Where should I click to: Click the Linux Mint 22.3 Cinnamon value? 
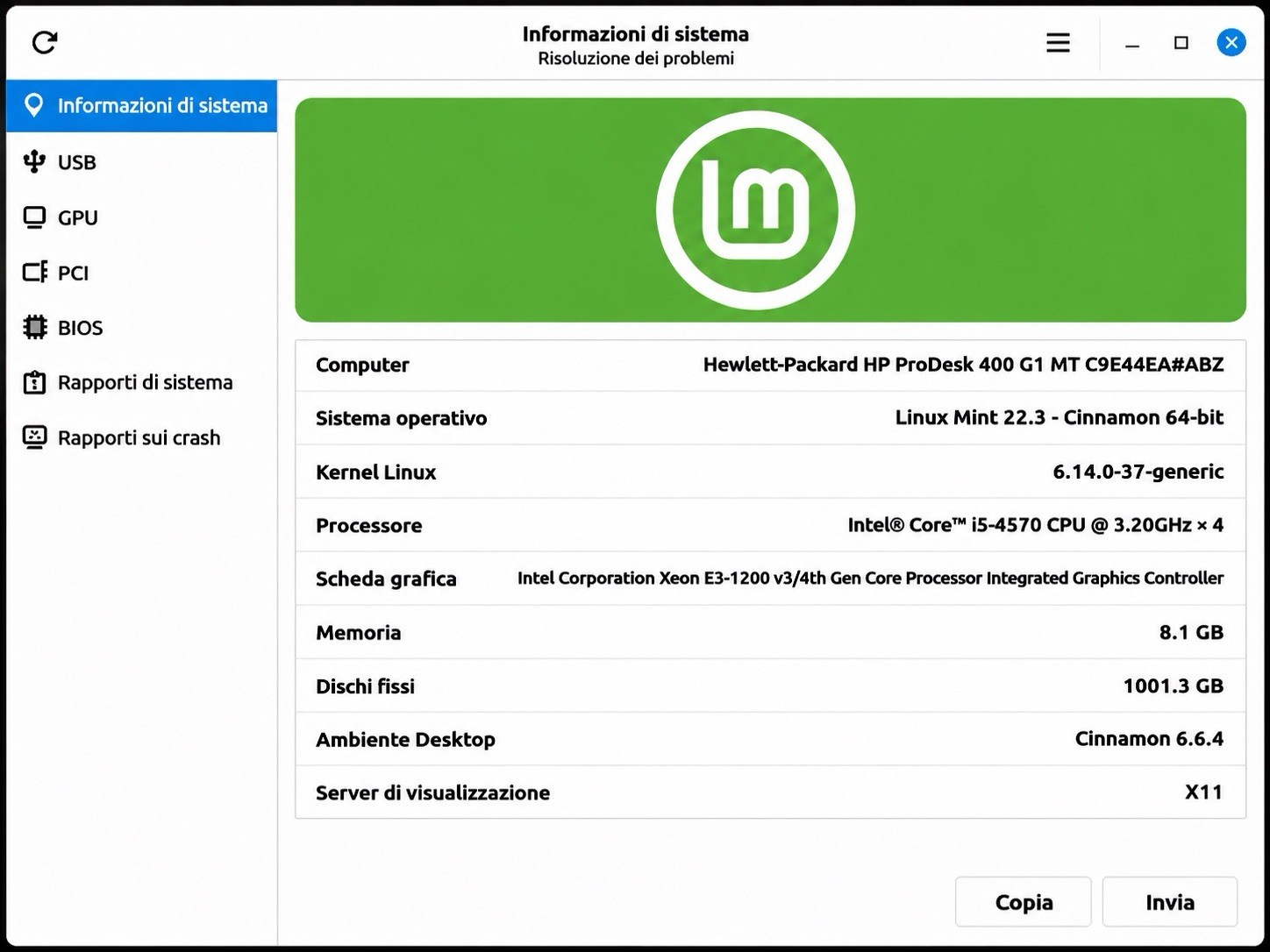[x=1059, y=417]
